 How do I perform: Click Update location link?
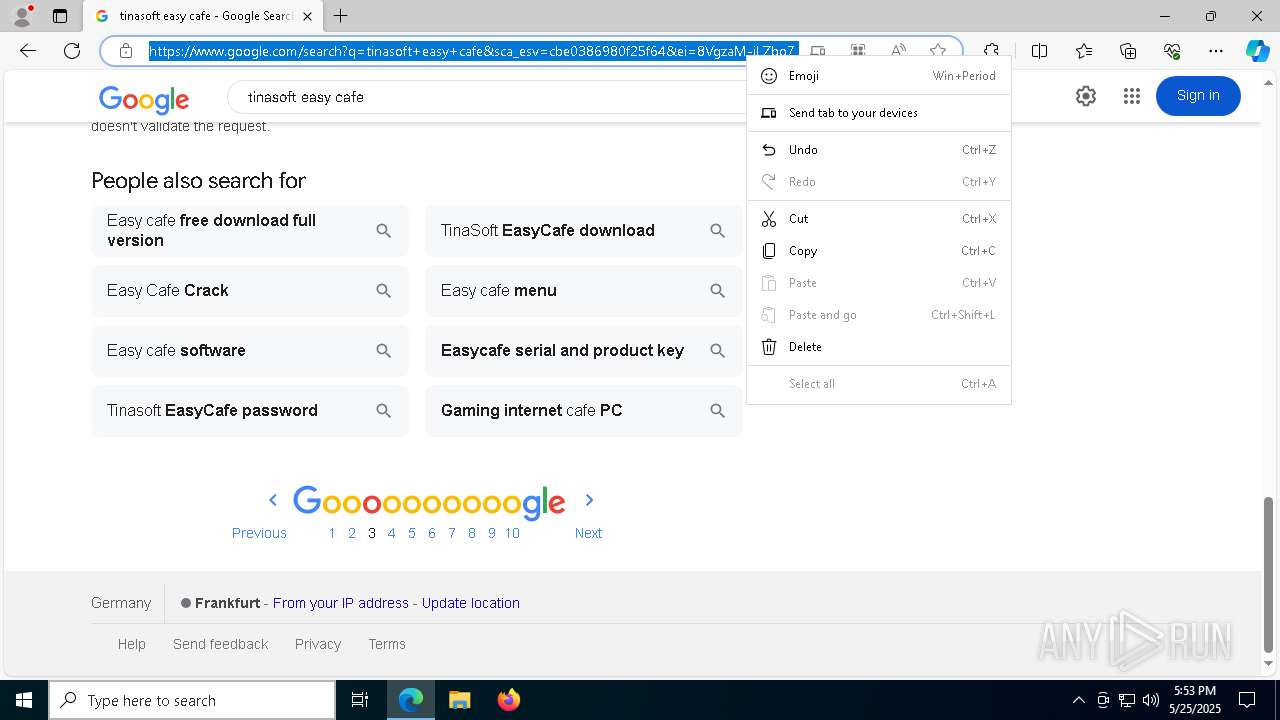pyautogui.click(x=470, y=603)
